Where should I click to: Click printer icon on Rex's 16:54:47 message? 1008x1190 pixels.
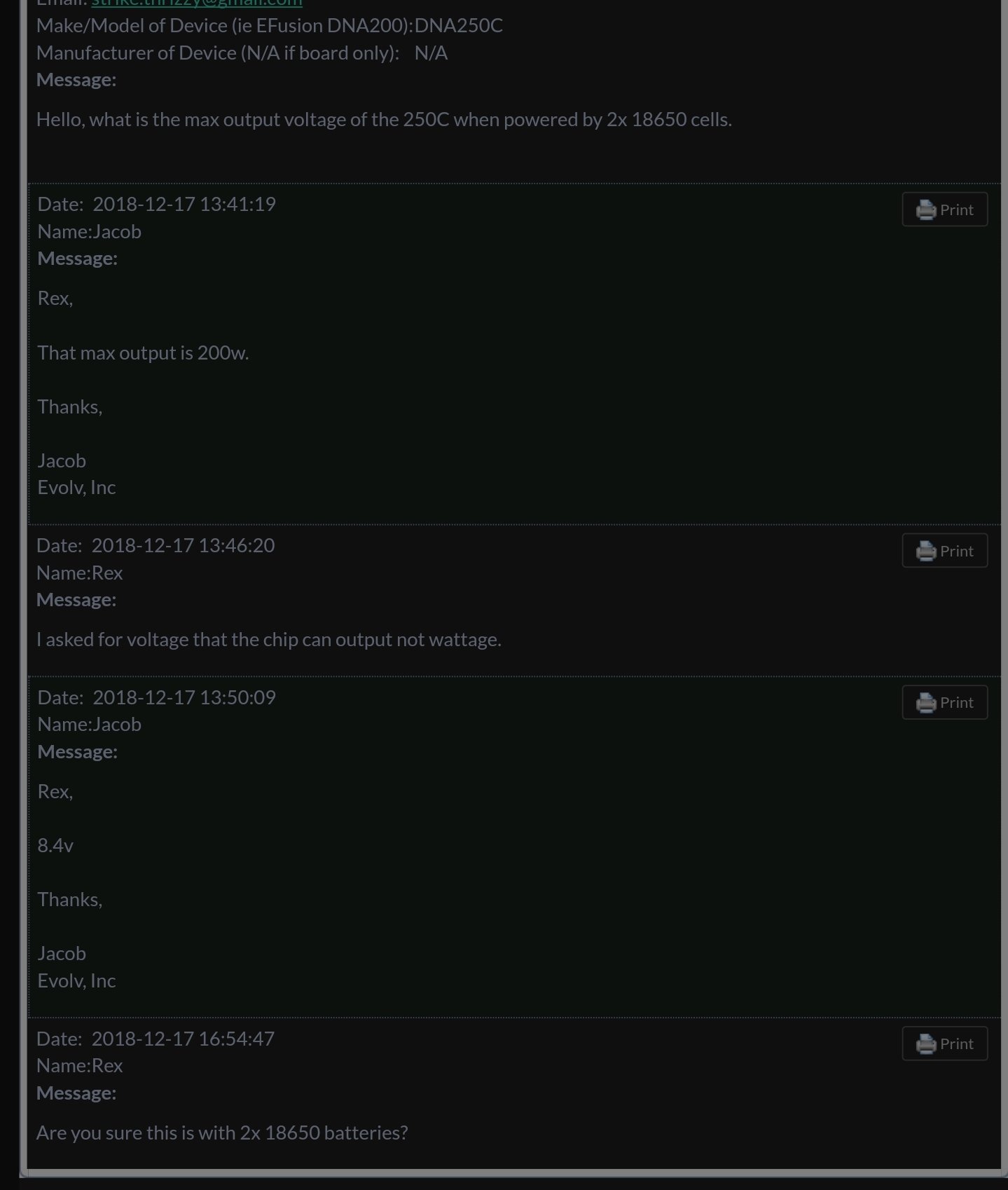click(925, 1044)
